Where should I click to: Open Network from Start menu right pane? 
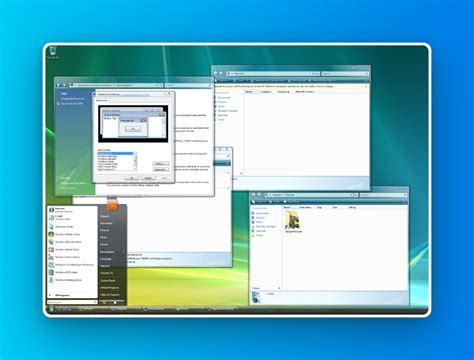click(x=105, y=266)
